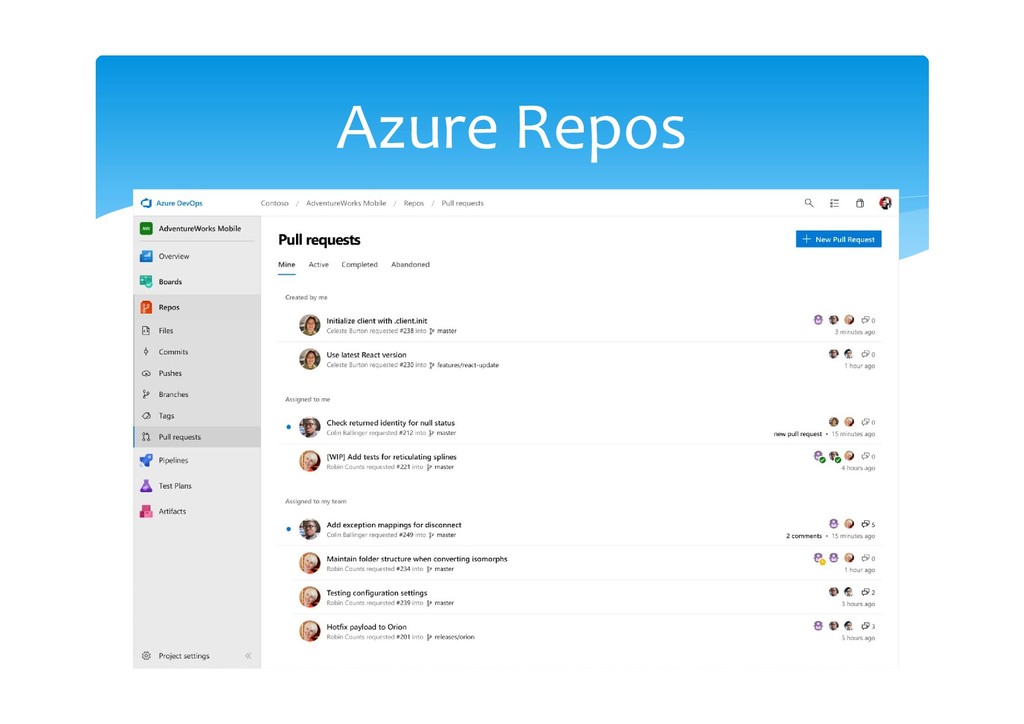Viewport: 1024px width, 724px height.
Task: Switch to the Active tab
Action: [319, 265]
